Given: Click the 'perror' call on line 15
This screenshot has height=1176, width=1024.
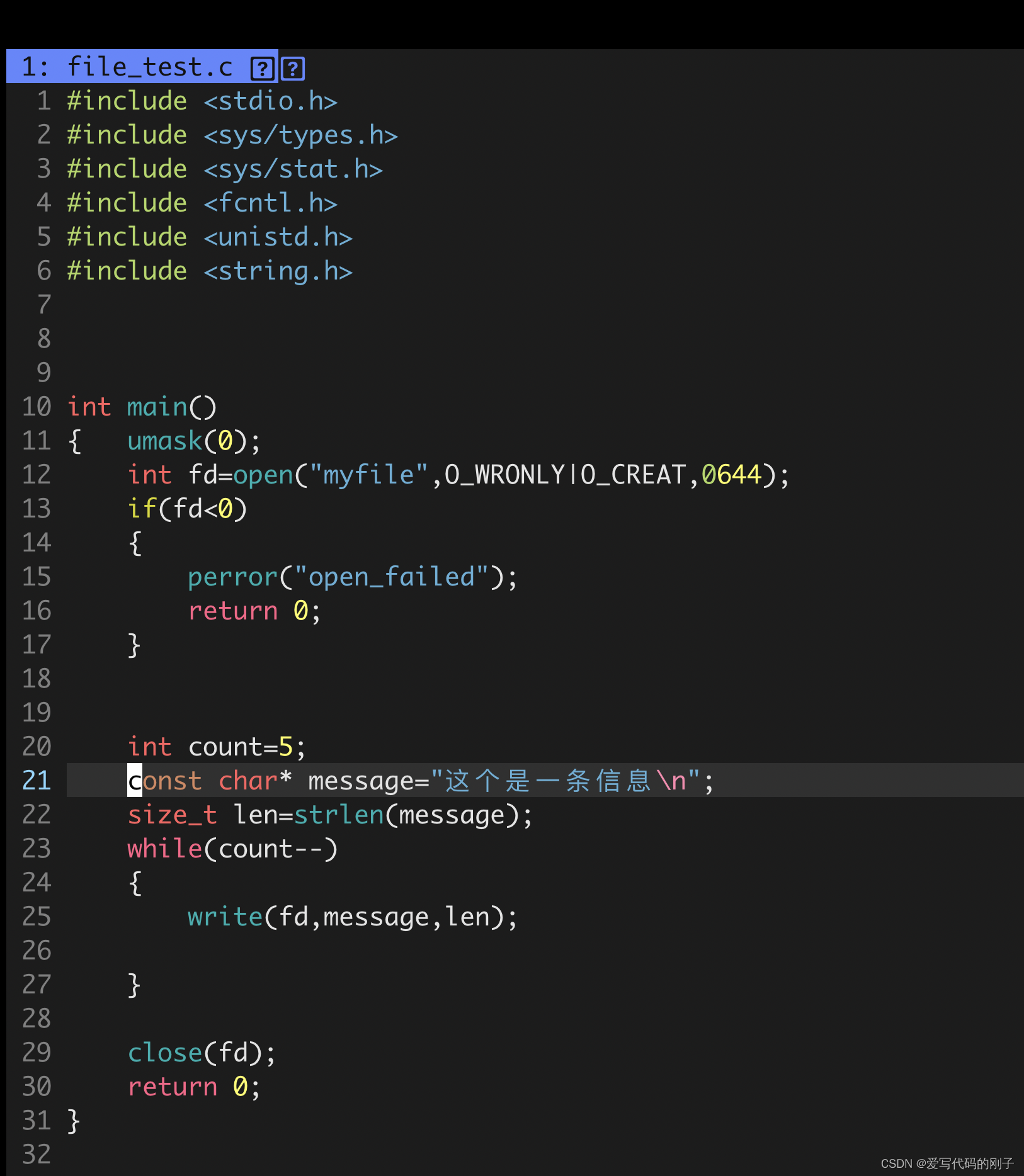Looking at the screenshot, I should click(232, 577).
